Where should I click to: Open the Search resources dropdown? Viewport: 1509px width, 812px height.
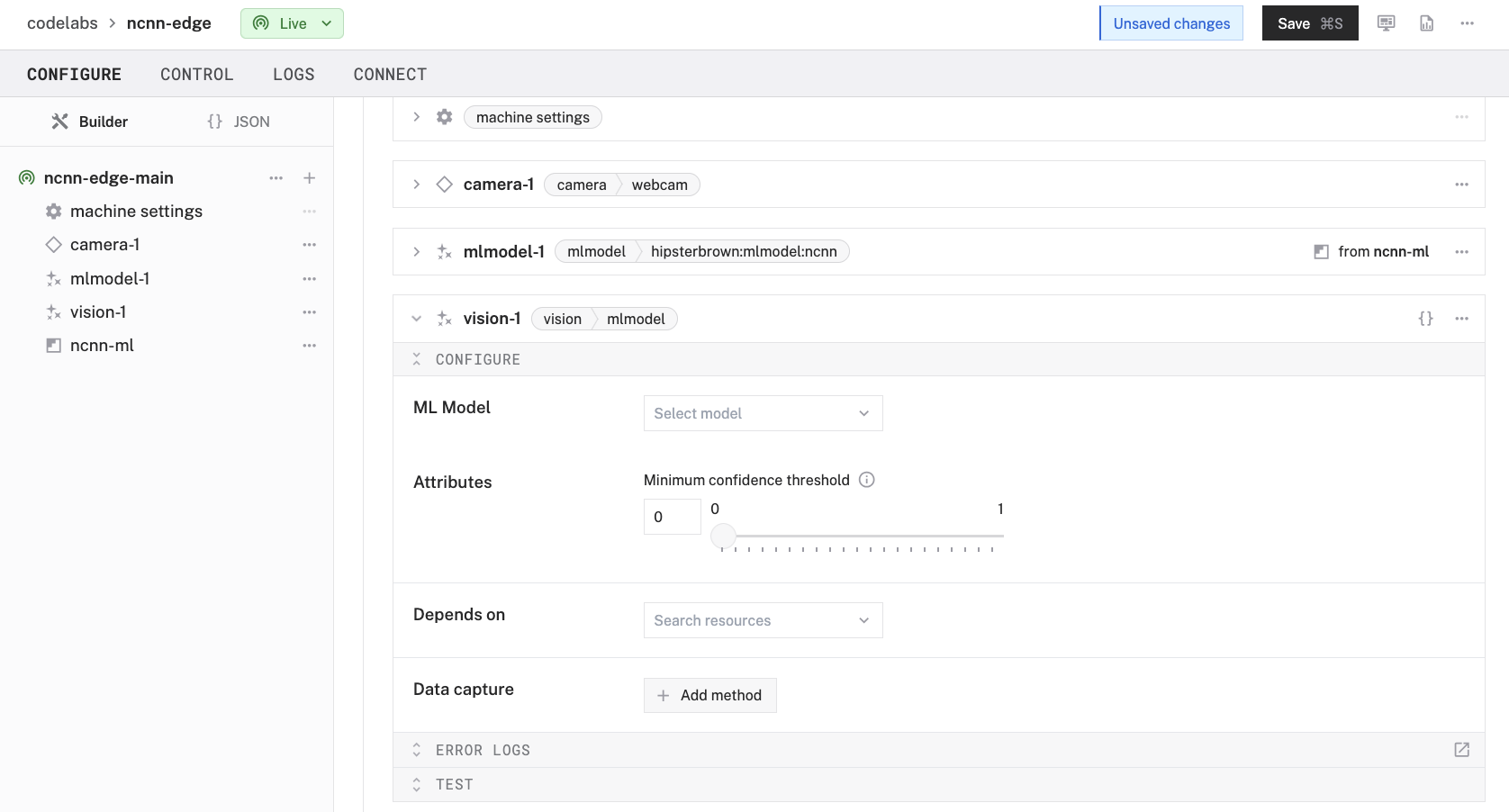[764, 620]
